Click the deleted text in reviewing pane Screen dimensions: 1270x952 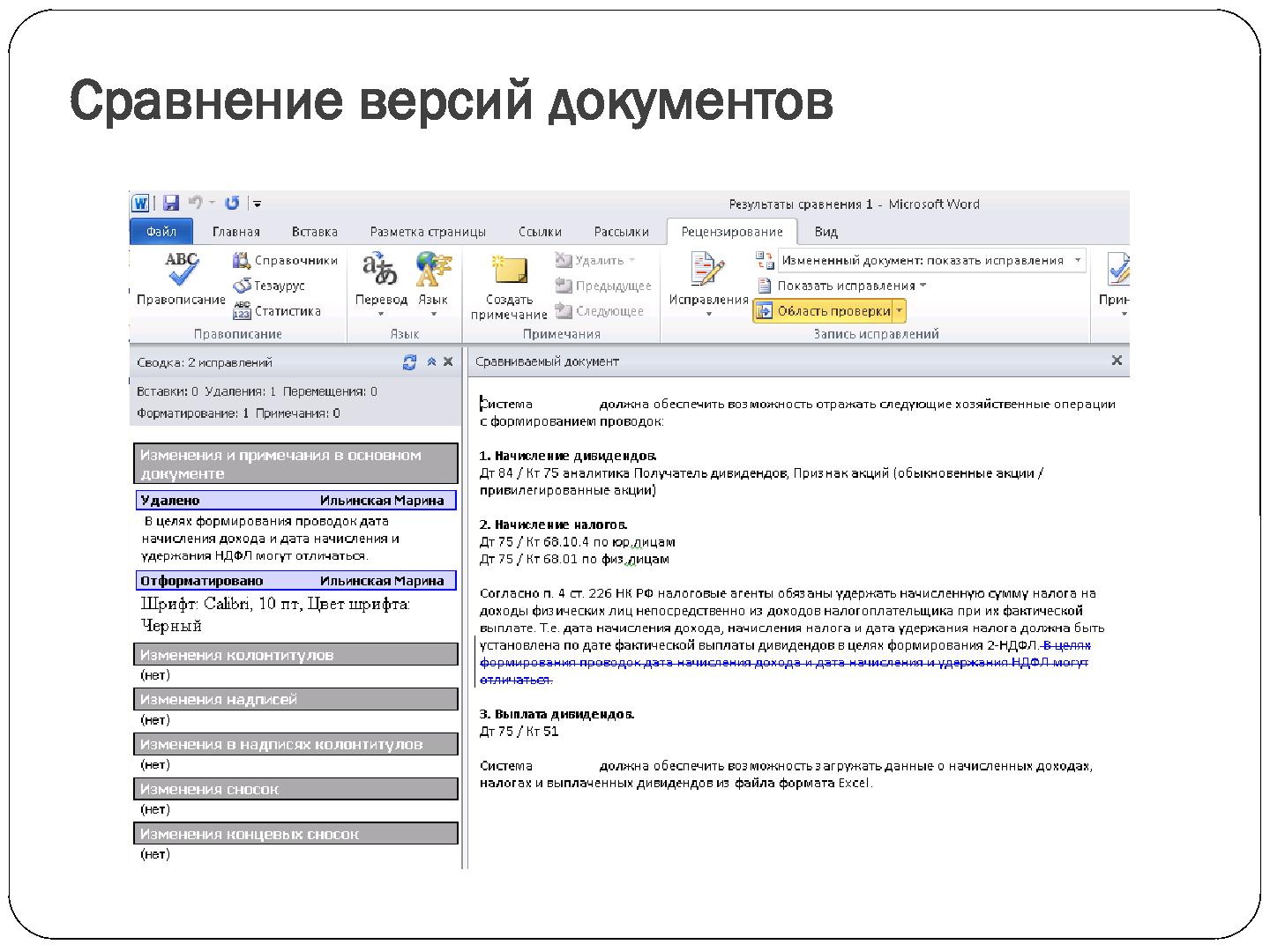[270, 539]
